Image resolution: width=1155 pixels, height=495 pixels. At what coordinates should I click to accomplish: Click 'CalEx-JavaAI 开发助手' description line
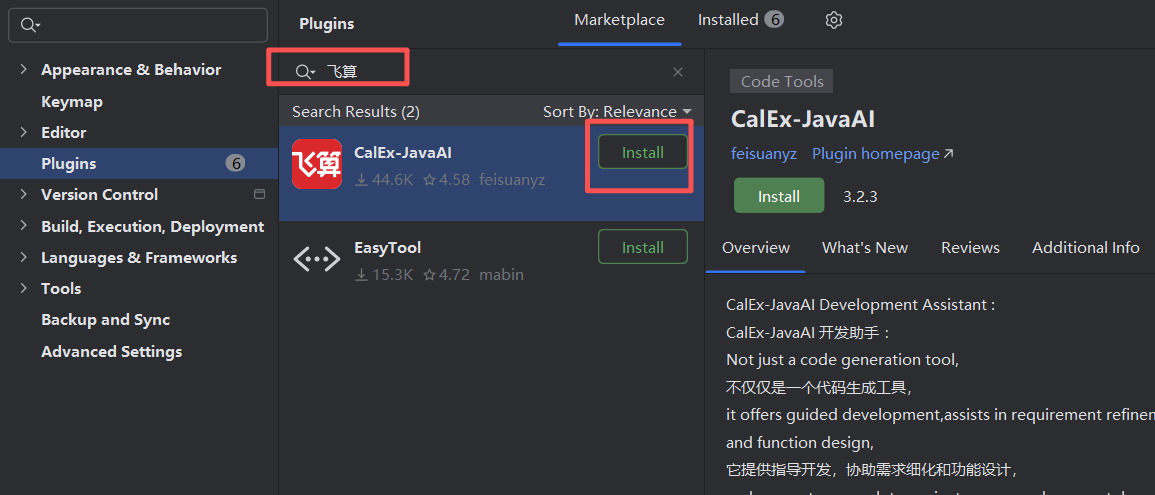[809, 333]
